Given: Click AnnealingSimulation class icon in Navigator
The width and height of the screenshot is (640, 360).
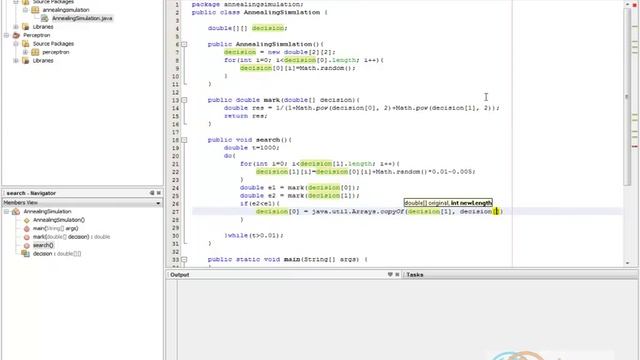Looking at the screenshot, I should point(16,211).
